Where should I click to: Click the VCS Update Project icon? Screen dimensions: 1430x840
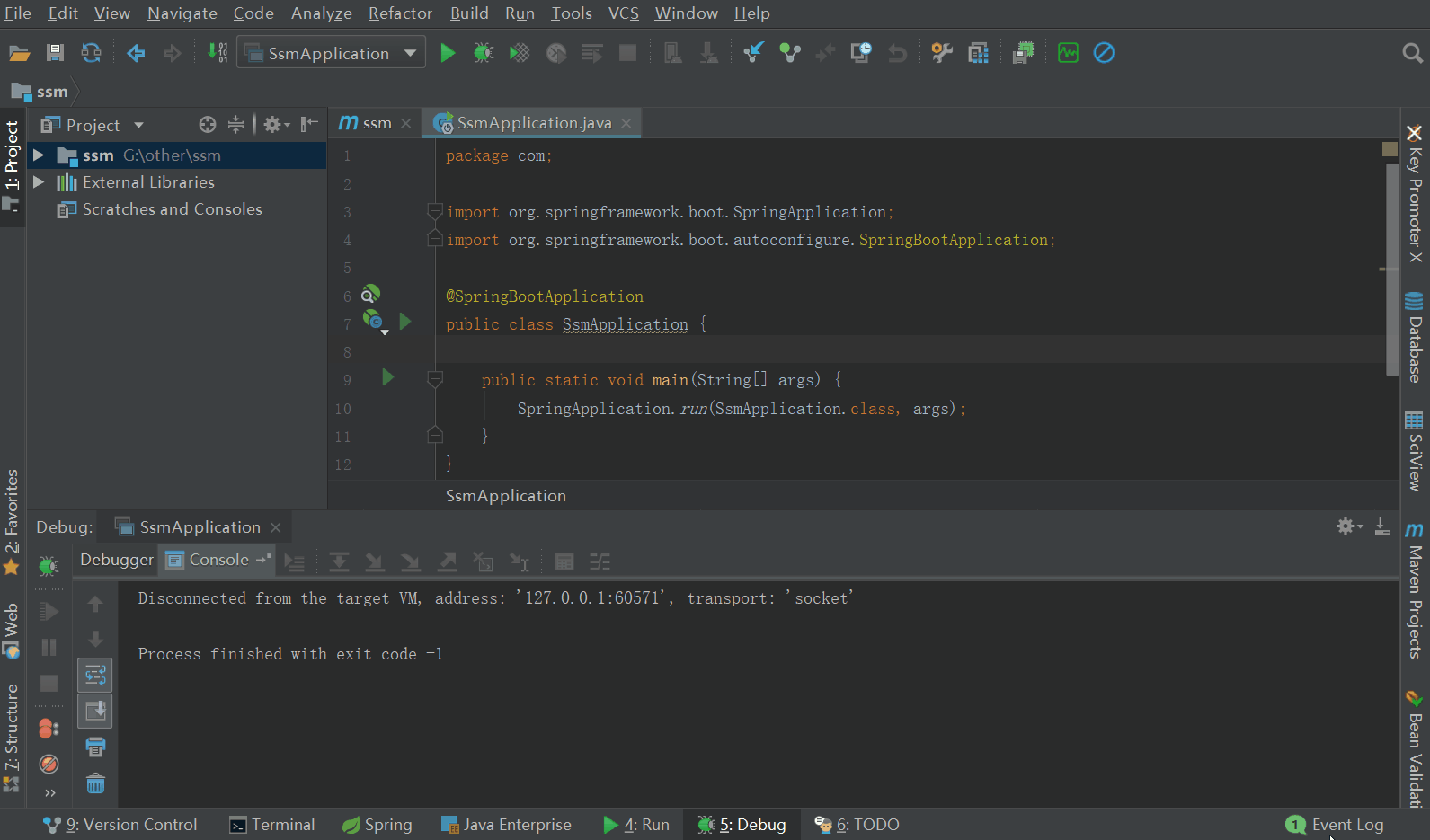(x=753, y=53)
